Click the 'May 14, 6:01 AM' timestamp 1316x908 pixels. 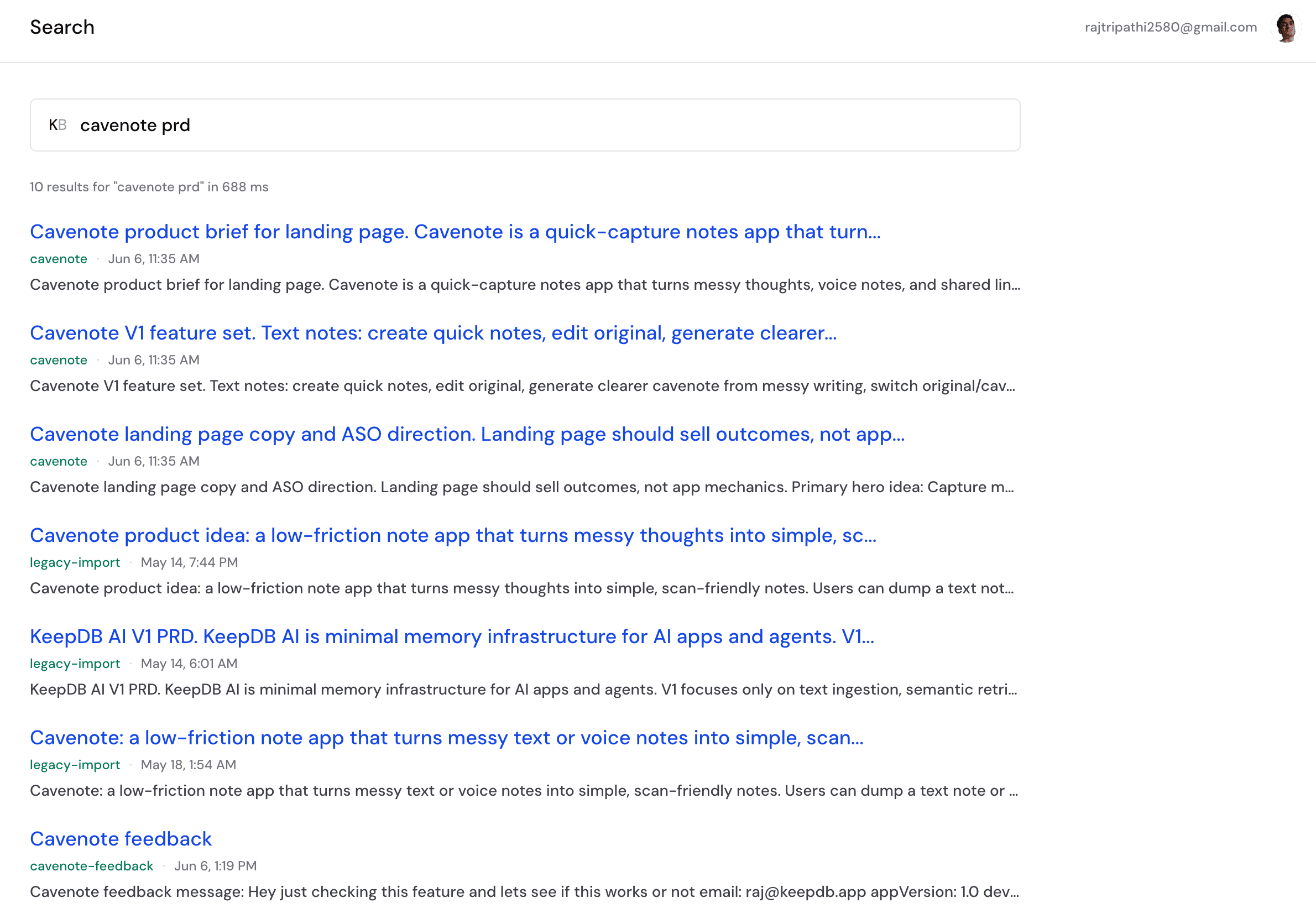[189, 664]
